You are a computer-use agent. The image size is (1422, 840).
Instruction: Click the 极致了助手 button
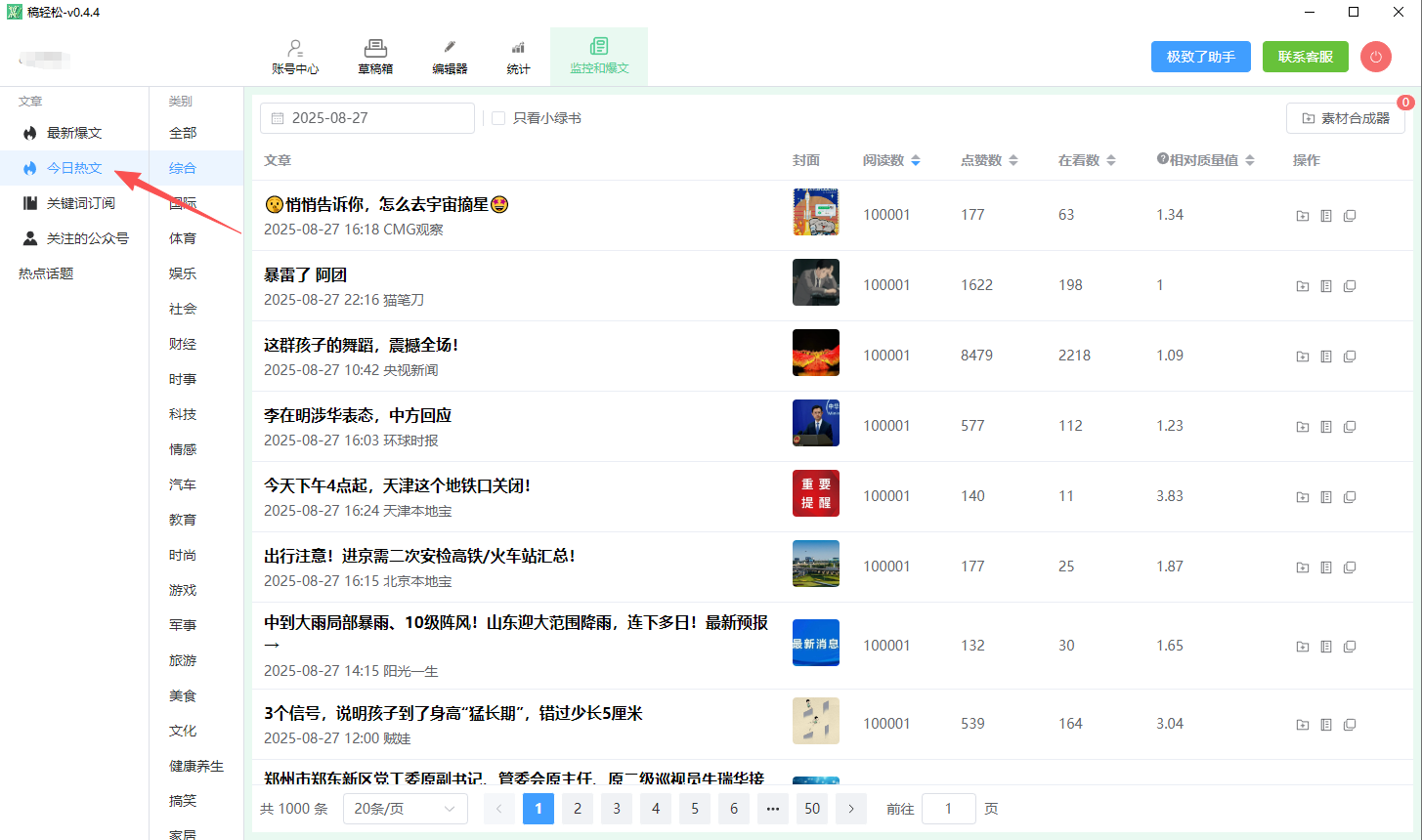(1201, 57)
